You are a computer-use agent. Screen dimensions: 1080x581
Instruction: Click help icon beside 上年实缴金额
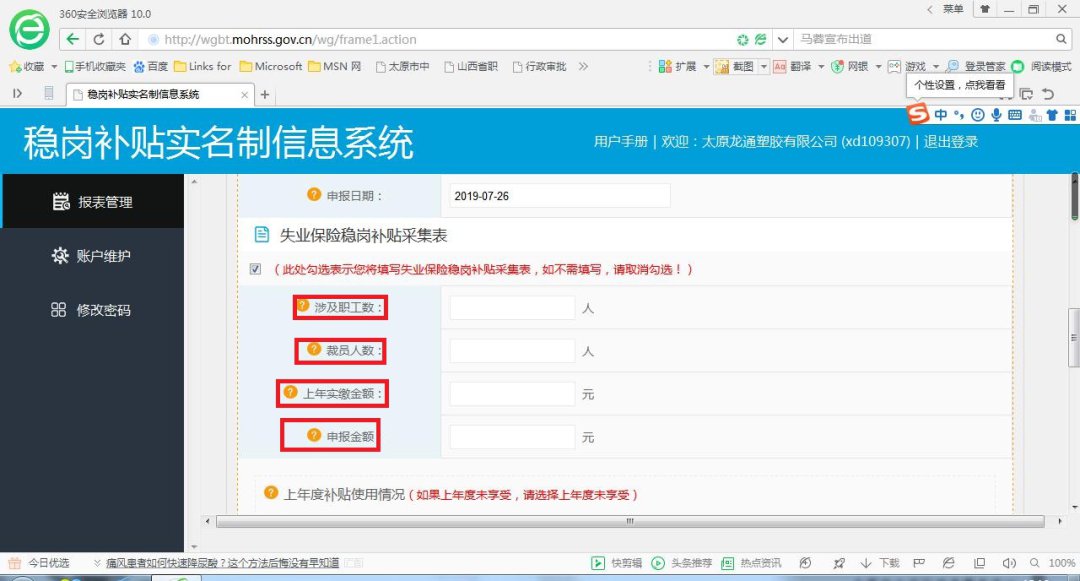pos(291,392)
